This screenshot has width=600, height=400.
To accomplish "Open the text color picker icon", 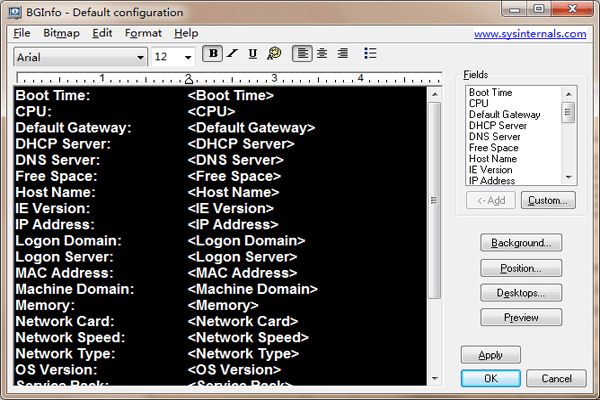I will (273, 54).
